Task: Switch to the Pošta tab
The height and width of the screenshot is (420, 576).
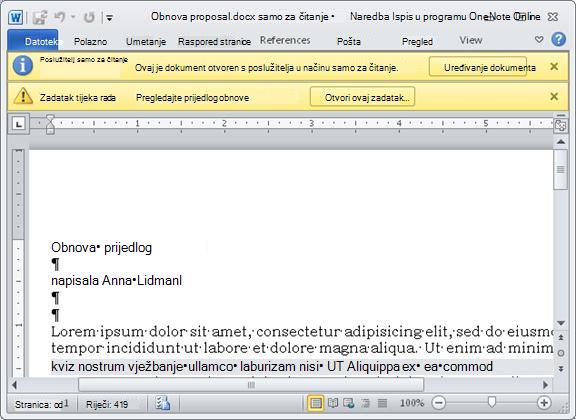Action: [x=349, y=42]
